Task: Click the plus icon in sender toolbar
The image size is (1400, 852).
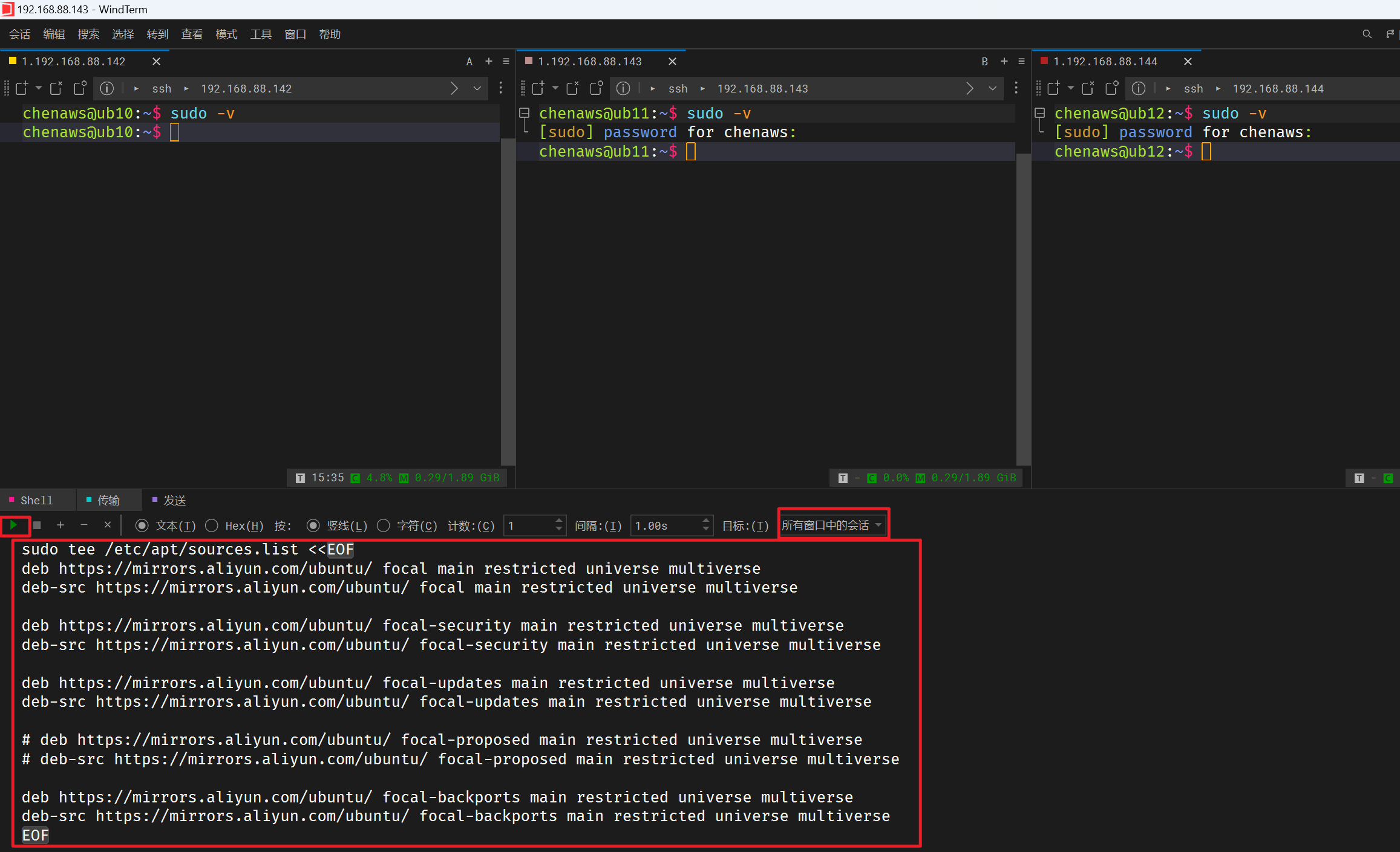Action: pyautogui.click(x=60, y=525)
